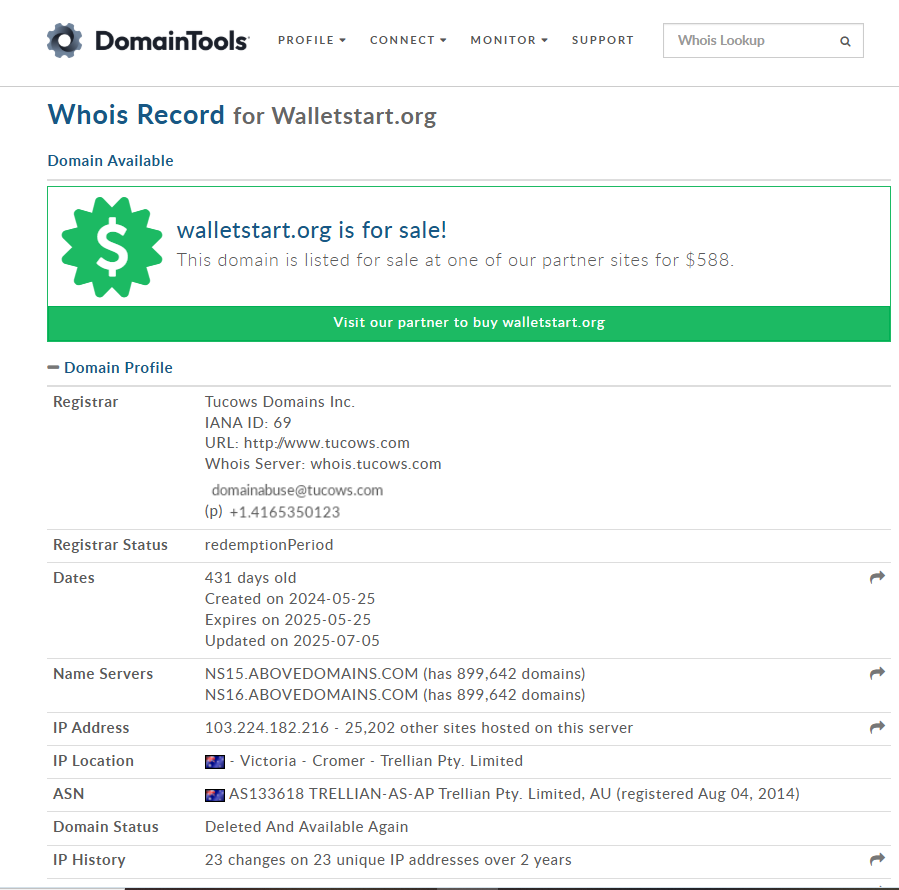This screenshot has height=890, width=899.
Task: Go to the Support page
Action: coord(603,40)
